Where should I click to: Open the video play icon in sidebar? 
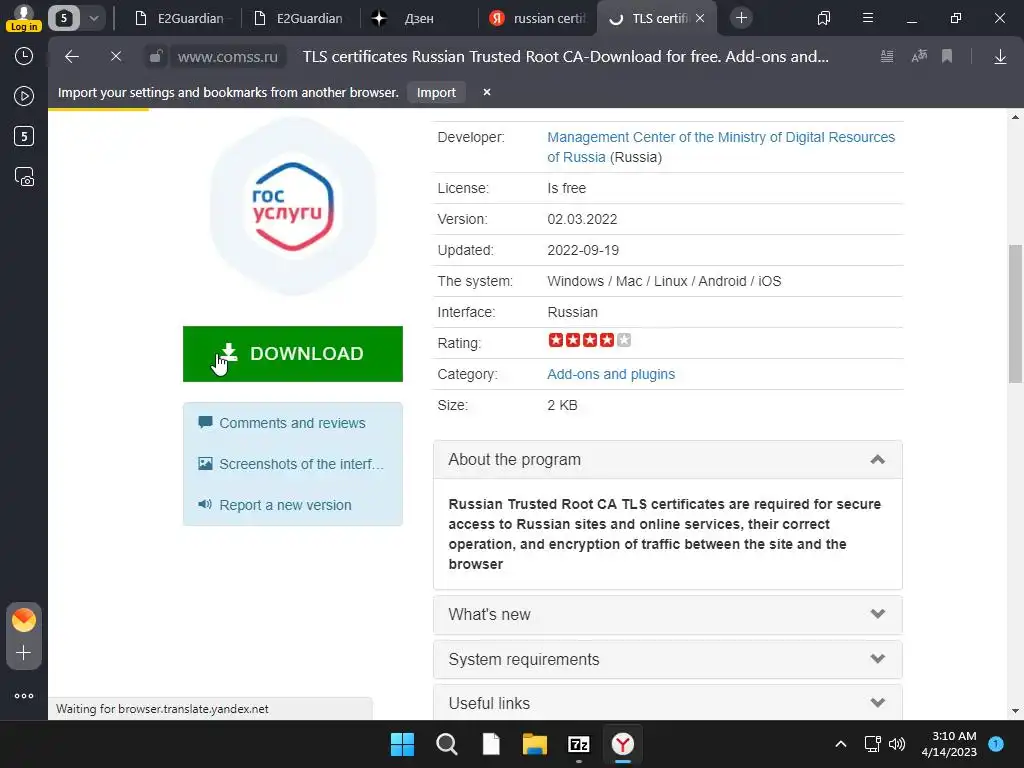24,96
